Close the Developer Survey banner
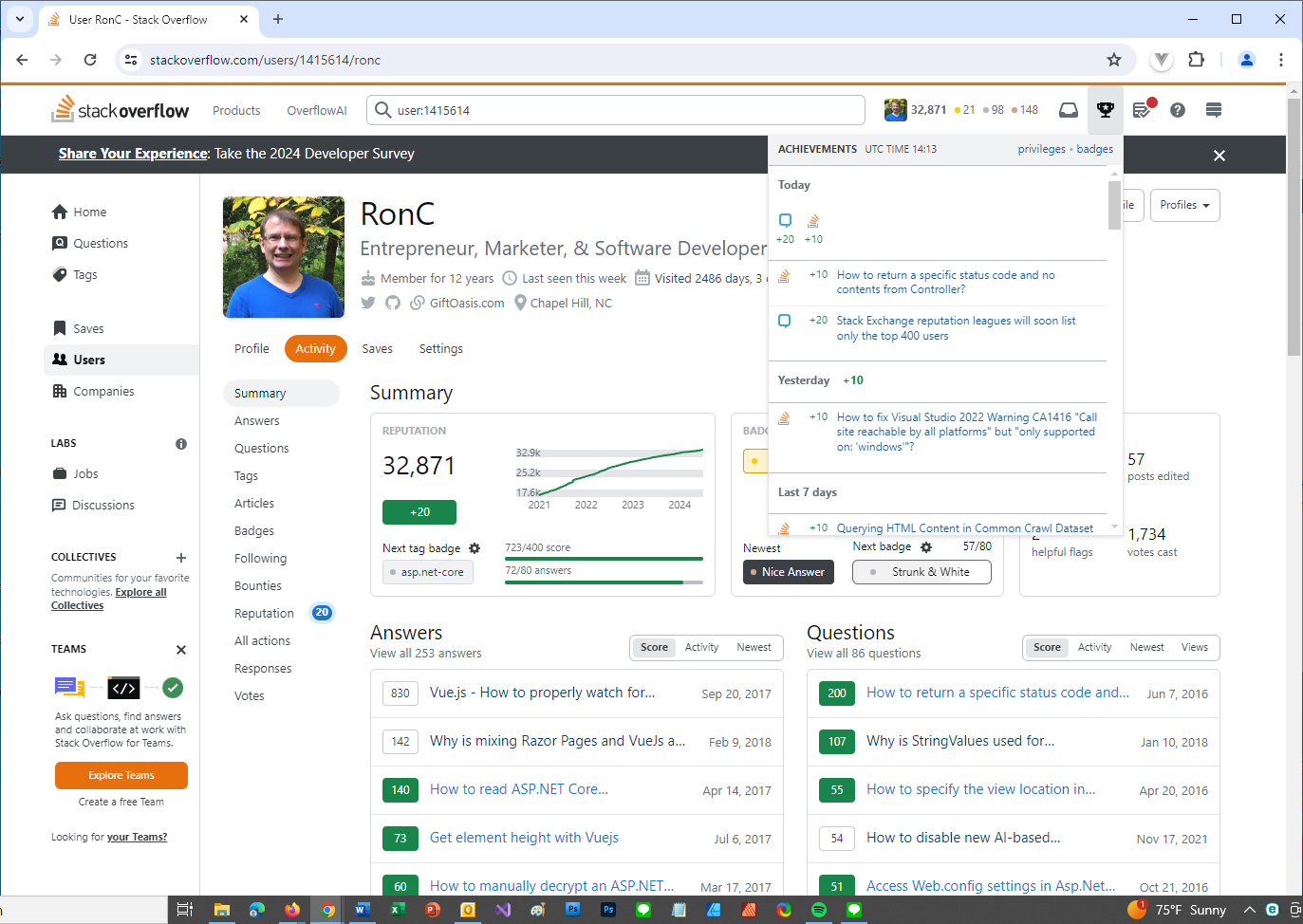 1219,156
